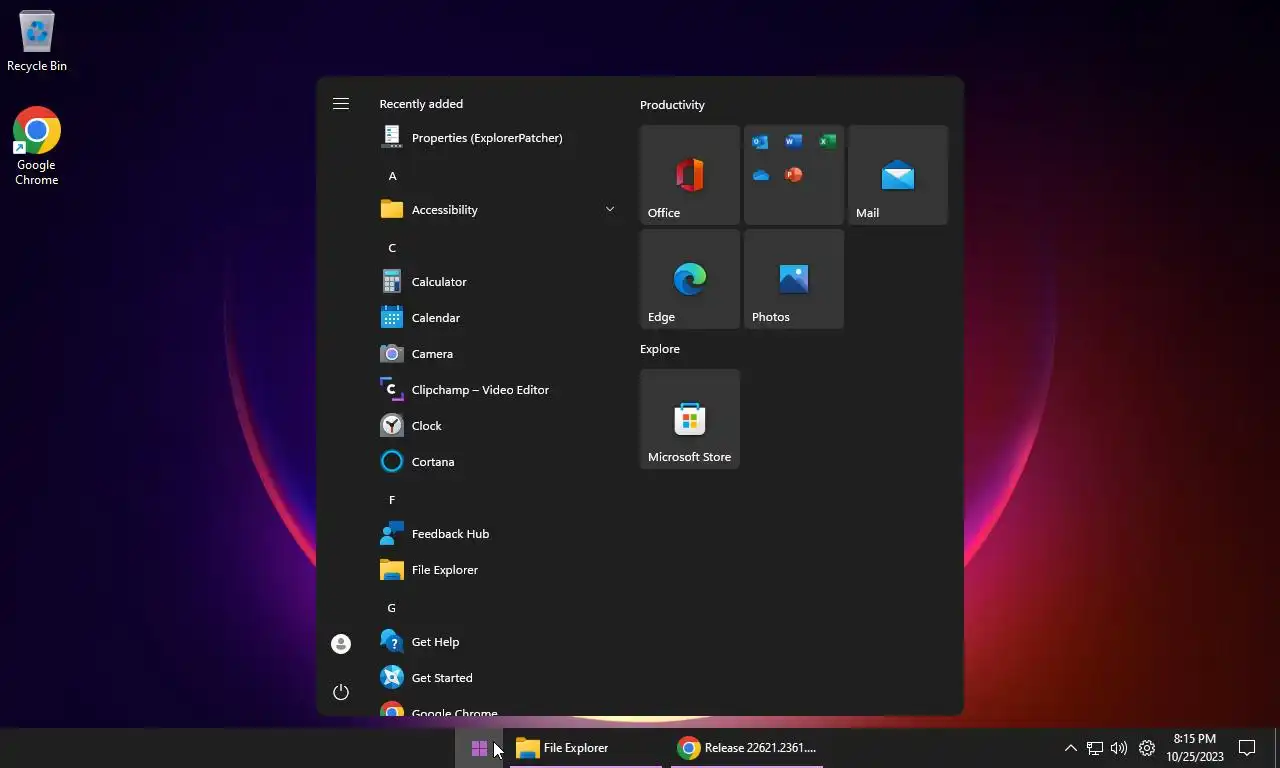Jump to letter A section header
The width and height of the screenshot is (1280, 768).
click(392, 176)
